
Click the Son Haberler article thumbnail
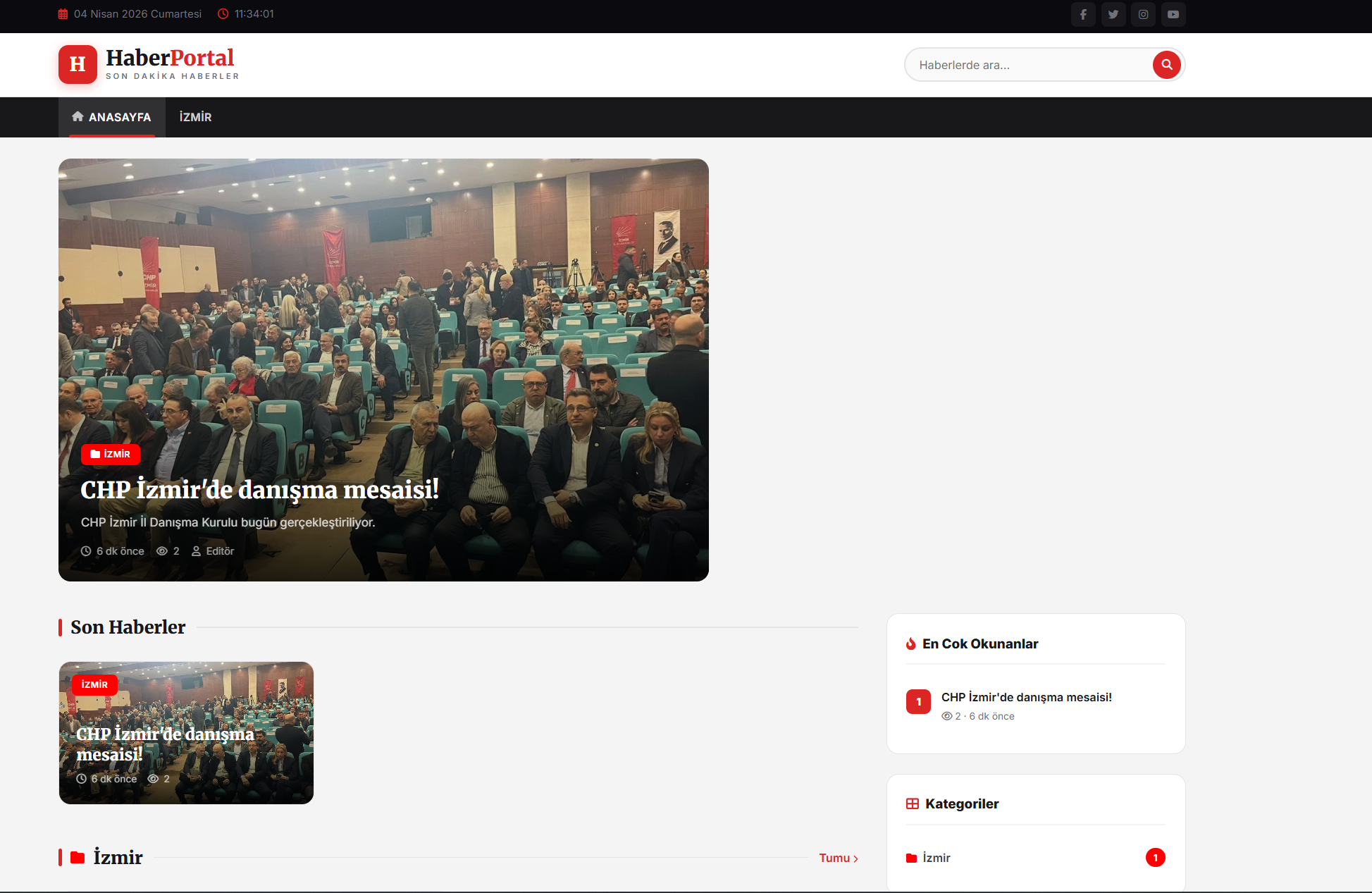pyautogui.click(x=186, y=732)
